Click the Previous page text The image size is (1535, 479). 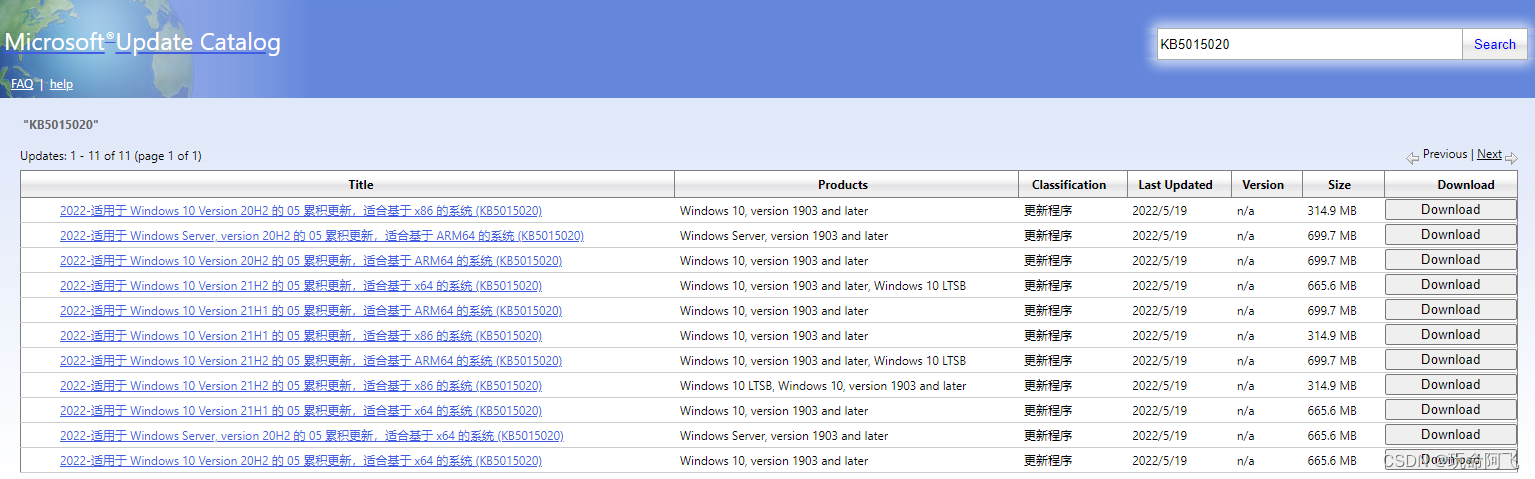click(1445, 154)
